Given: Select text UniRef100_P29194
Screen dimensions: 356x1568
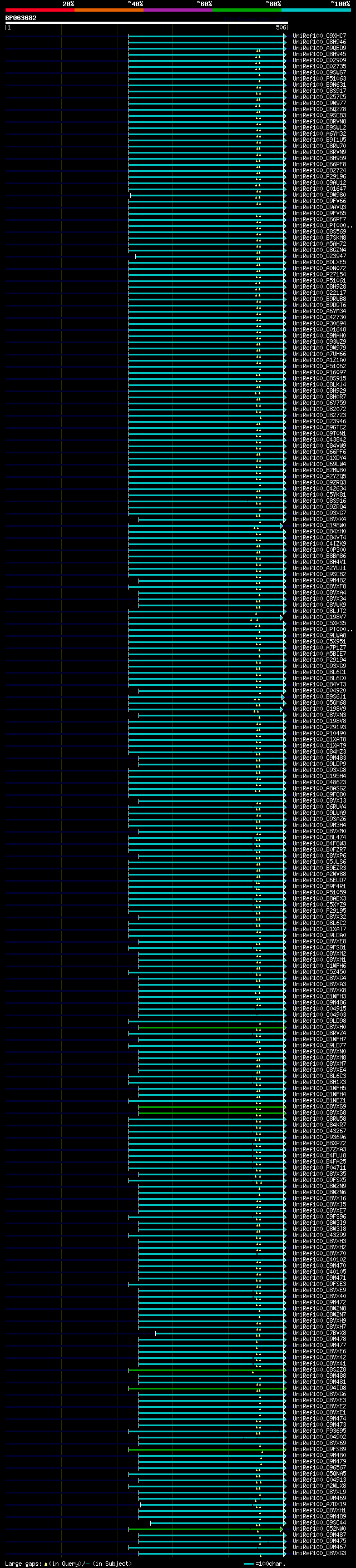Looking at the screenshot, I should pyautogui.click(x=319, y=660).
